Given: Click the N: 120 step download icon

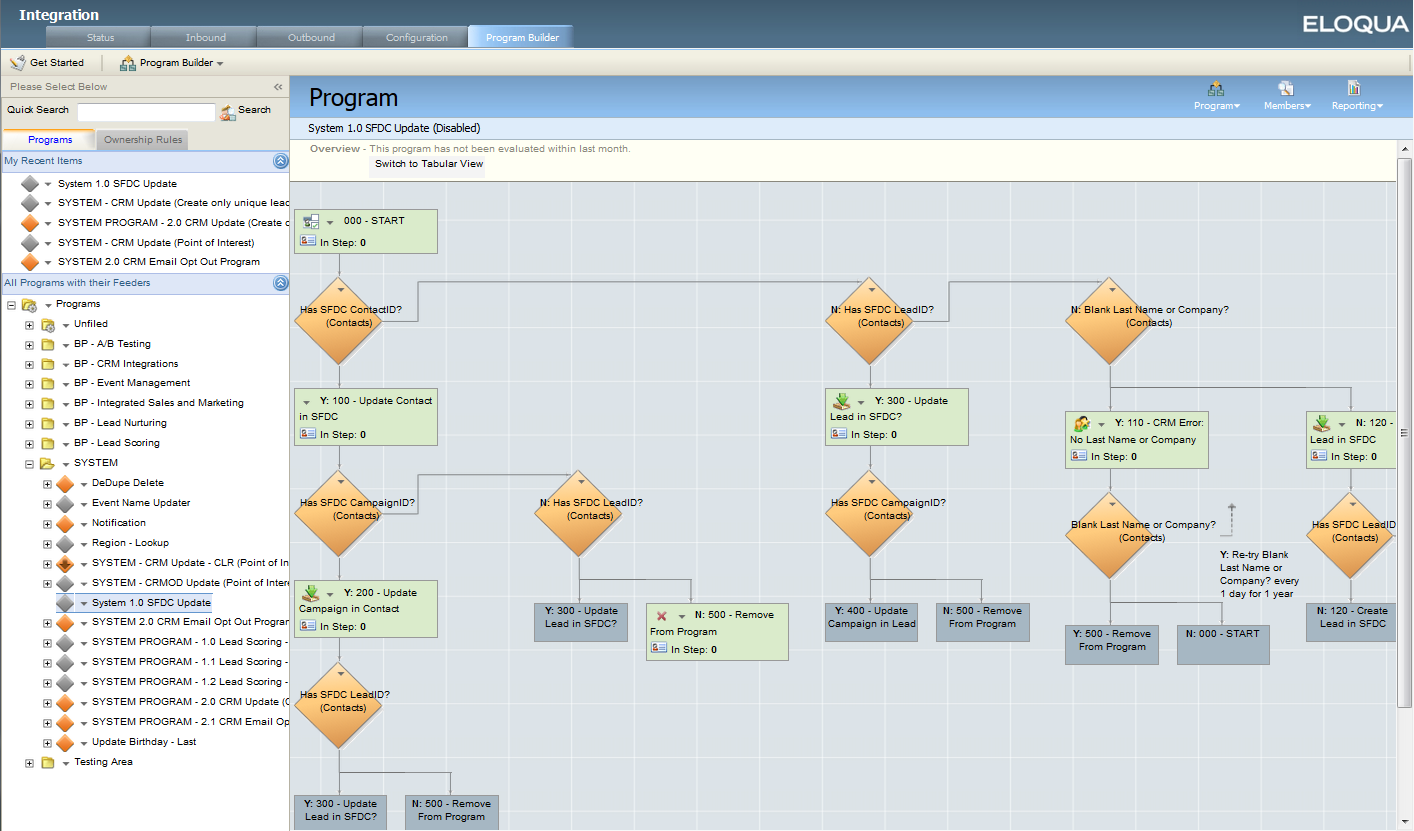Looking at the screenshot, I should 1321,423.
